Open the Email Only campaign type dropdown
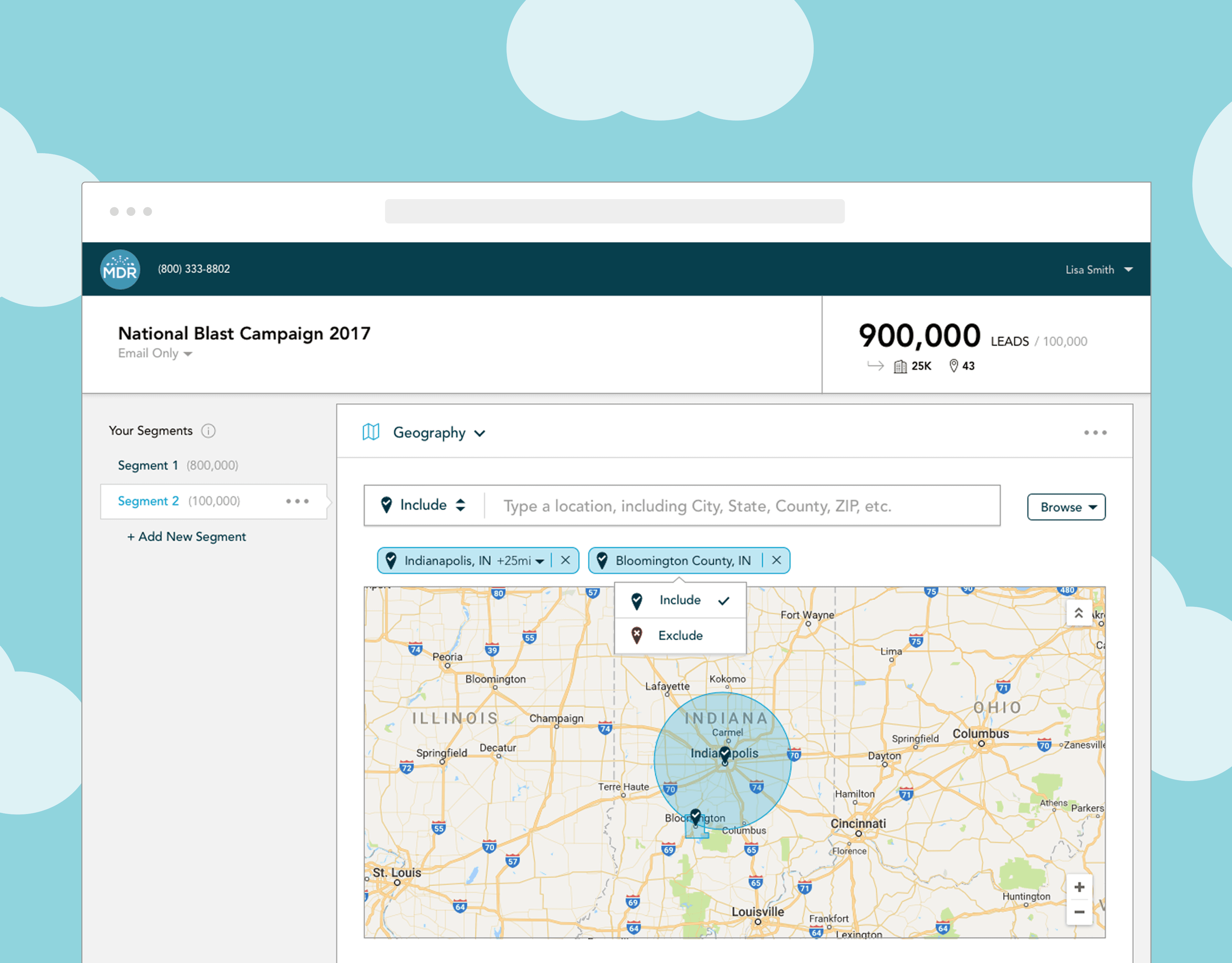The height and width of the screenshot is (963, 1232). pyautogui.click(x=155, y=353)
